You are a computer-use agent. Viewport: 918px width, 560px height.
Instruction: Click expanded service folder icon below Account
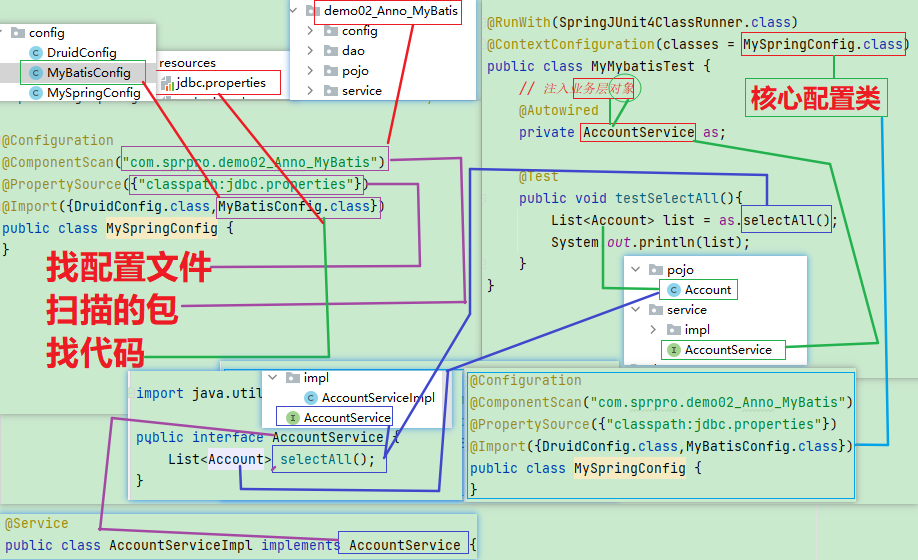pyautogui.click(x=656, y=310)
